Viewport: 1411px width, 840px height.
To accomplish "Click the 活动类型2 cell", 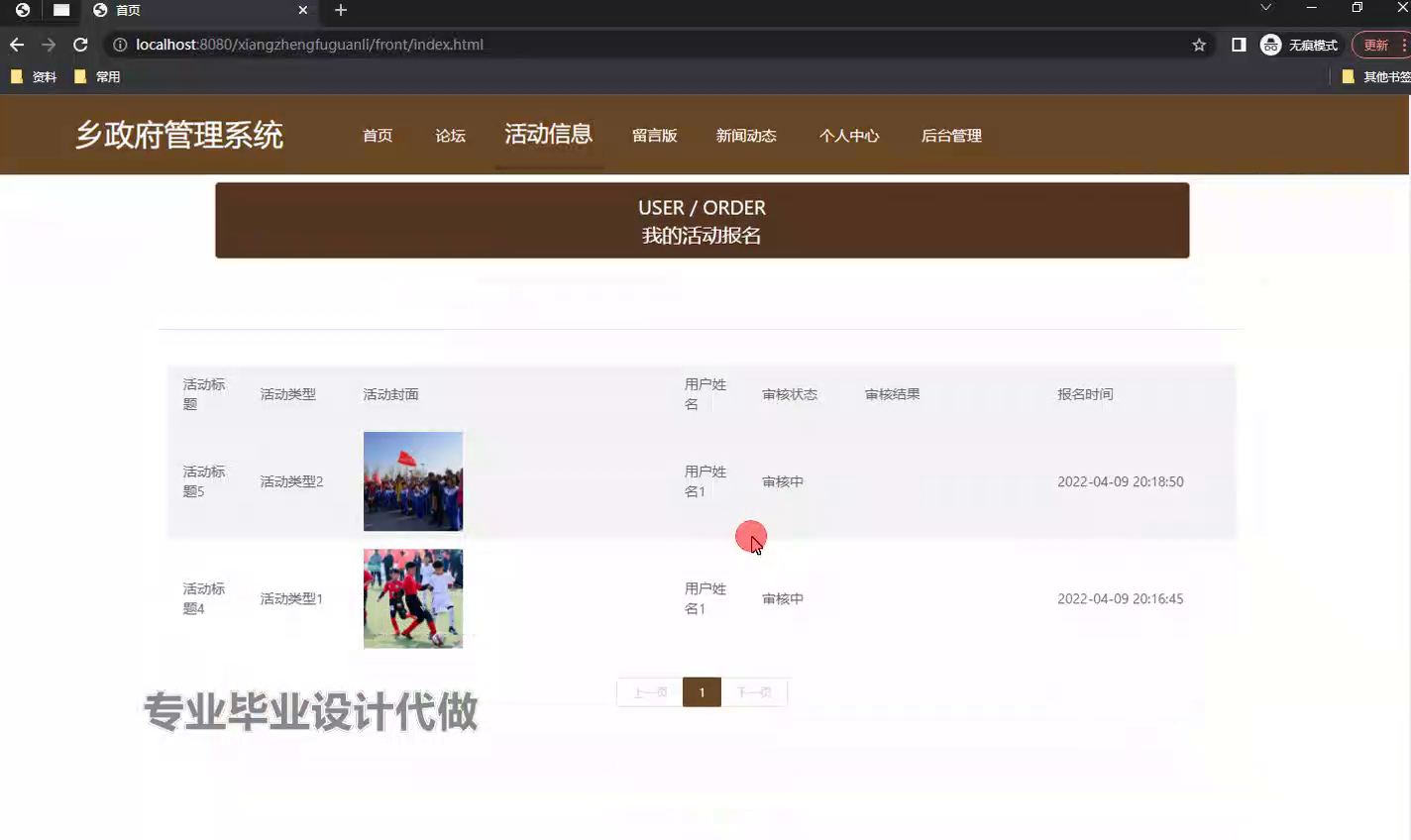I will click(291, 481).
